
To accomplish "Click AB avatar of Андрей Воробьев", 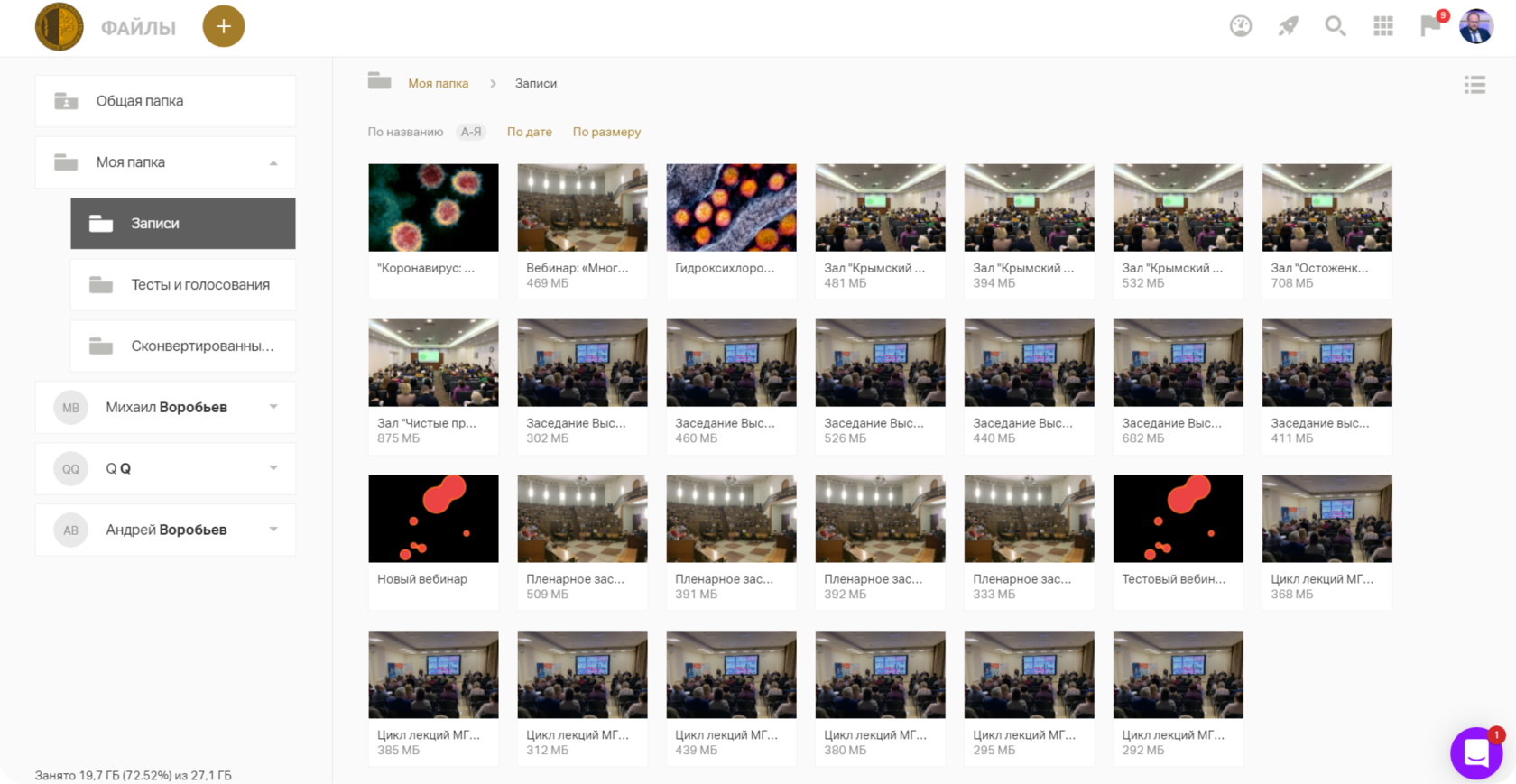I will [70, 530].
